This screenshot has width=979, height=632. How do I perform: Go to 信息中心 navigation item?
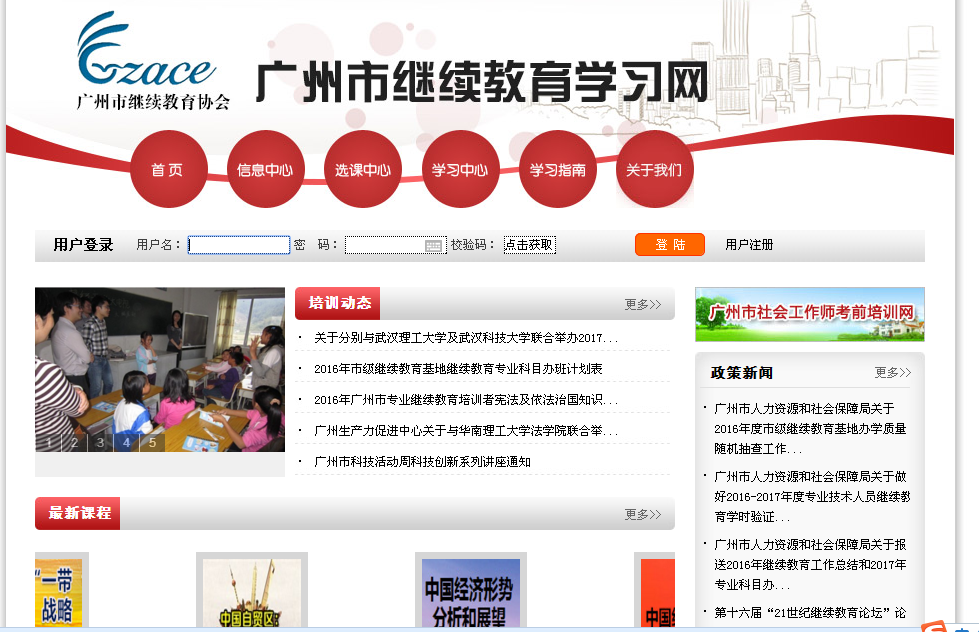[x=265, y=170]
